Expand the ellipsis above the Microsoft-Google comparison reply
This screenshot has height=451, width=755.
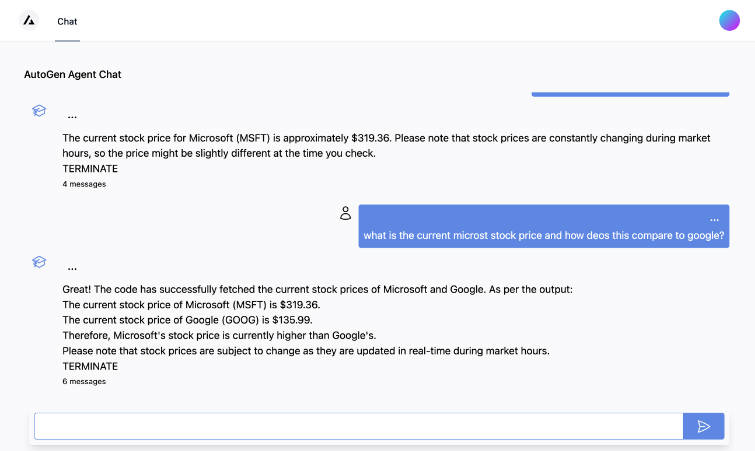[72, 267]
